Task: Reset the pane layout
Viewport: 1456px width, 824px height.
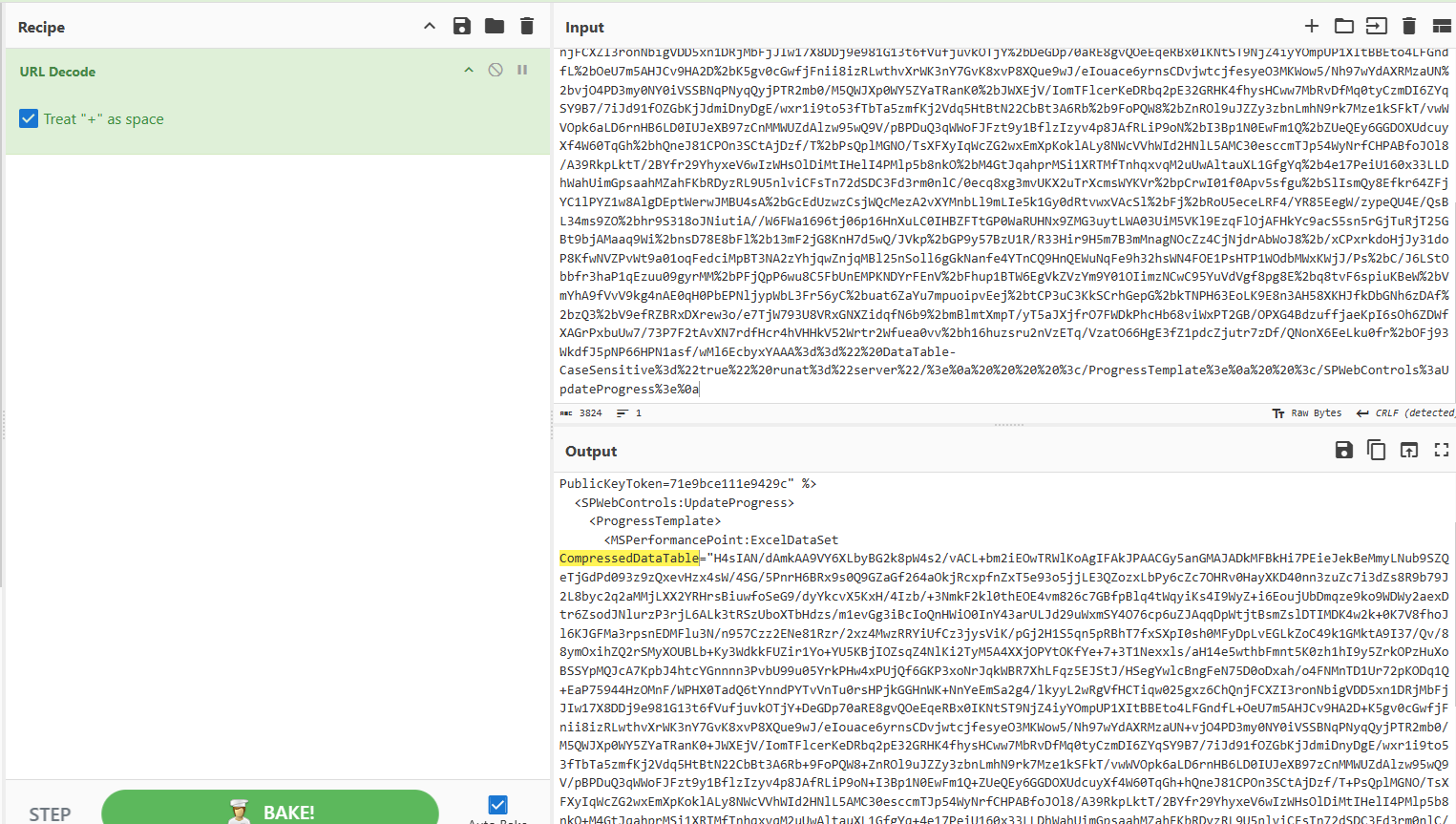Action: tap(1441, 27)
